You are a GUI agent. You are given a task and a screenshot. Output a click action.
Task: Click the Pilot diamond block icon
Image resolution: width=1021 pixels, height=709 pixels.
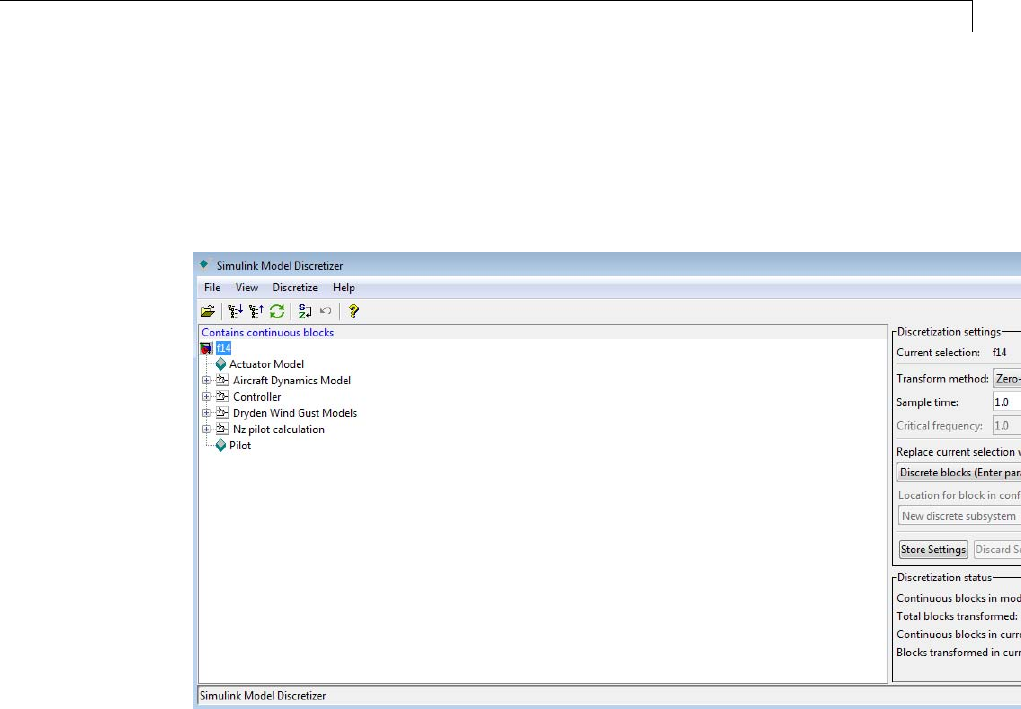pos(221,445)
